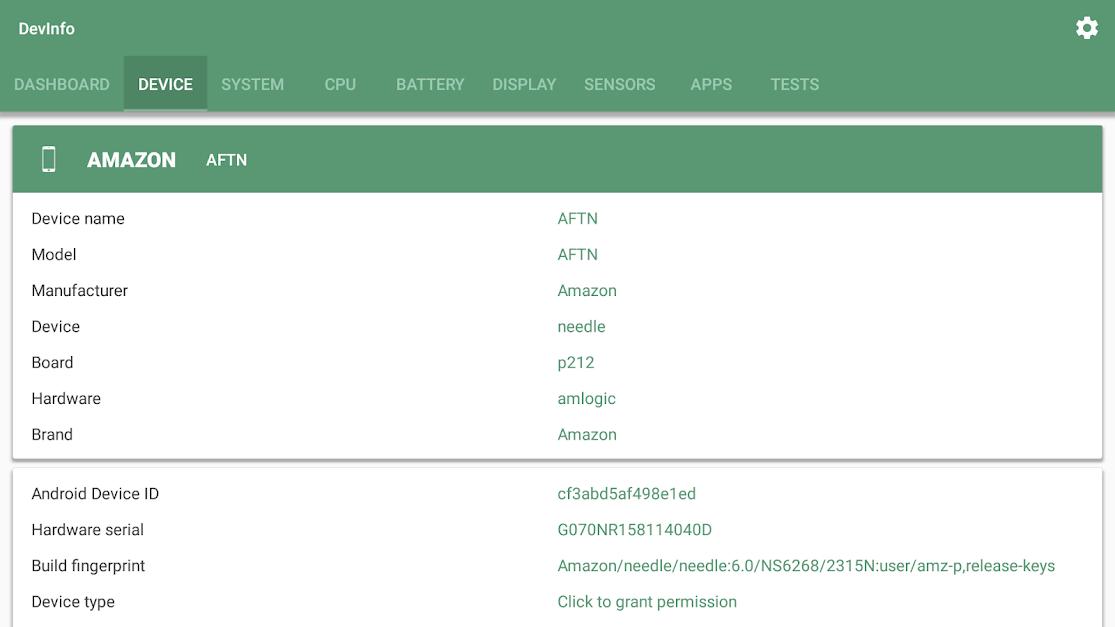The image size is (1115, 627).
Task: Open the Battery tab
Action: tap(430, 85)
